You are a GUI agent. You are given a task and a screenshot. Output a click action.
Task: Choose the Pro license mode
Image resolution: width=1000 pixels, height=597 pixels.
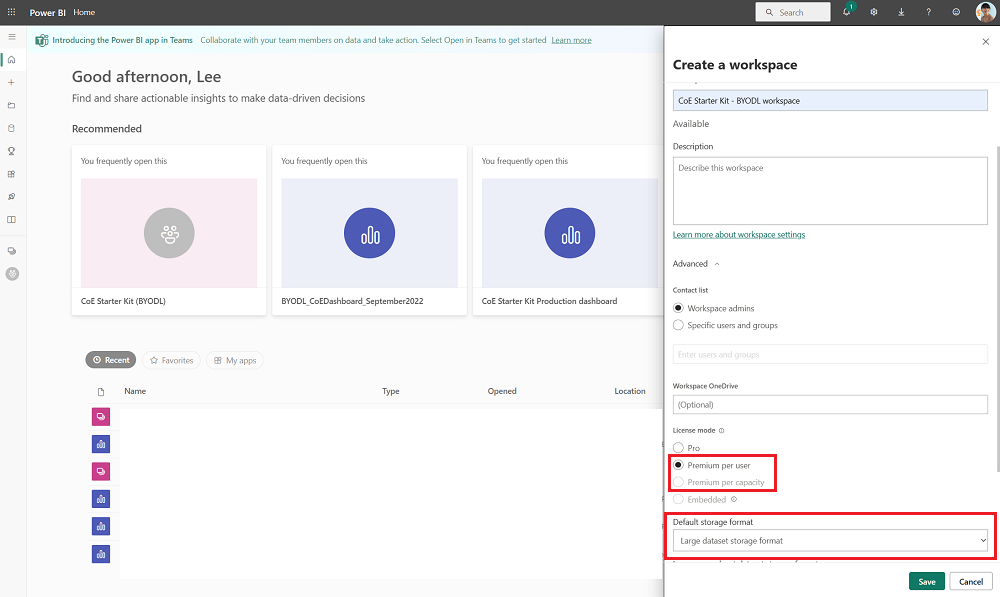[678, 448]
